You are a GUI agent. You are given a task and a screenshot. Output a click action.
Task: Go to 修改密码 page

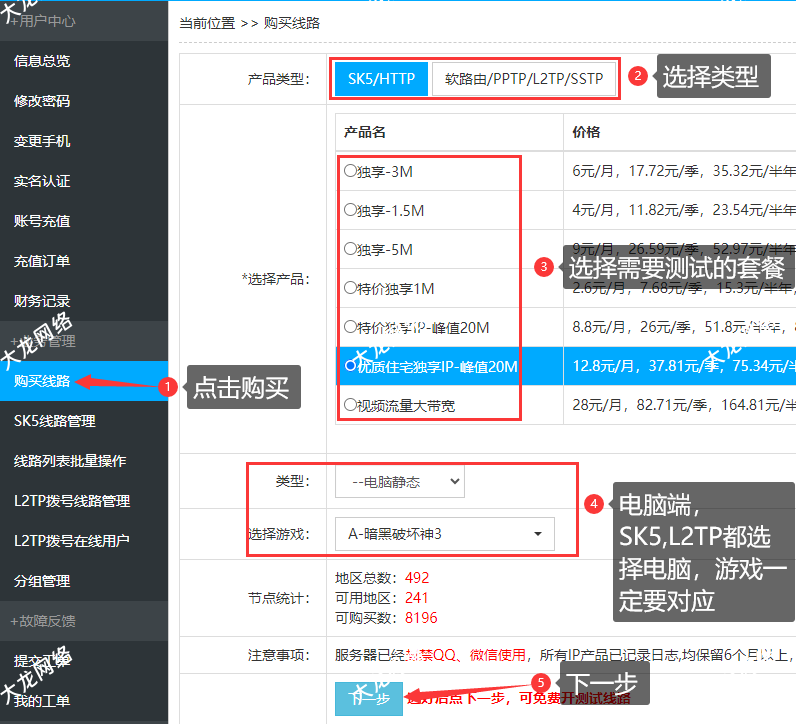(x=42, y=101)
